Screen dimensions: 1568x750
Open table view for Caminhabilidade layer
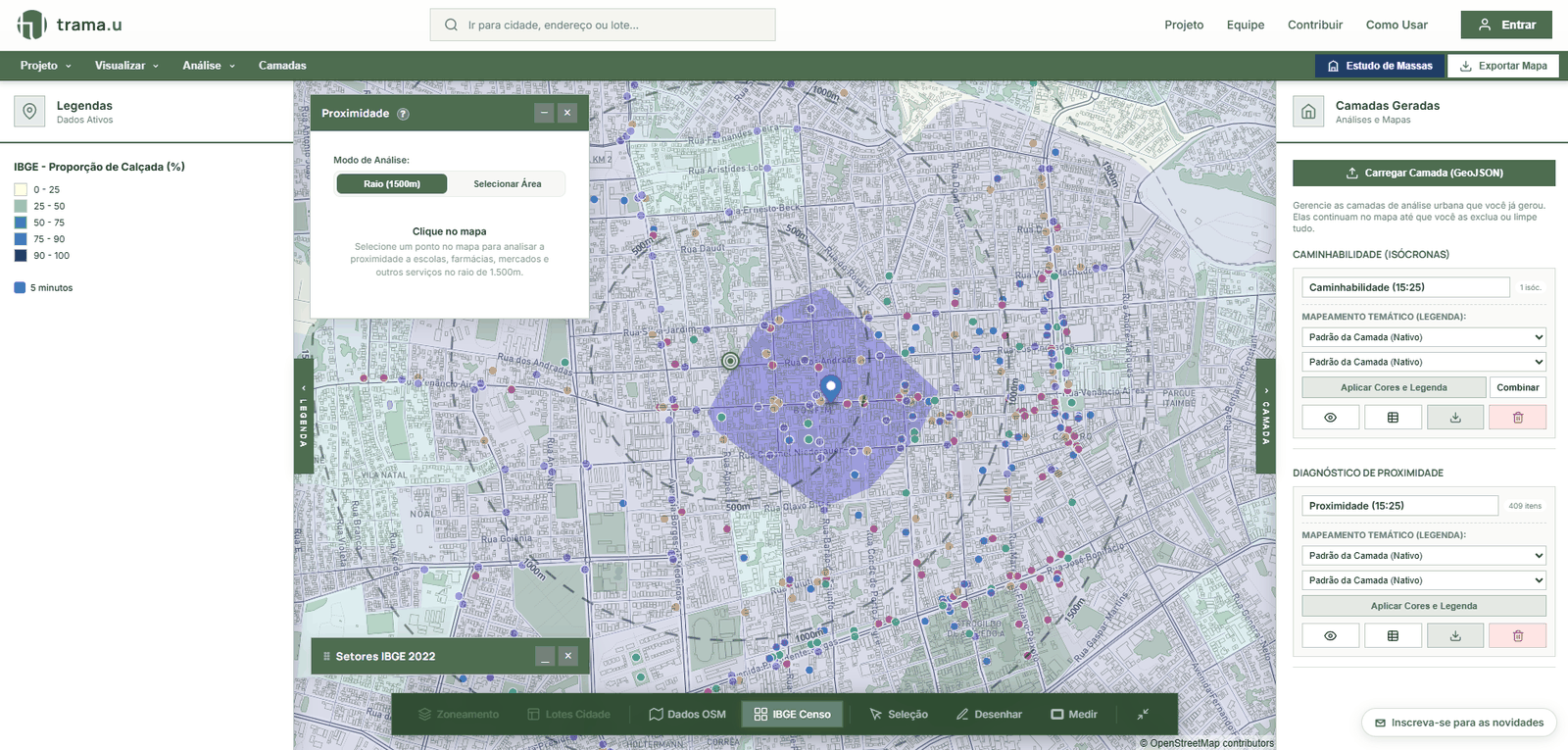[x=1393, y=418]
